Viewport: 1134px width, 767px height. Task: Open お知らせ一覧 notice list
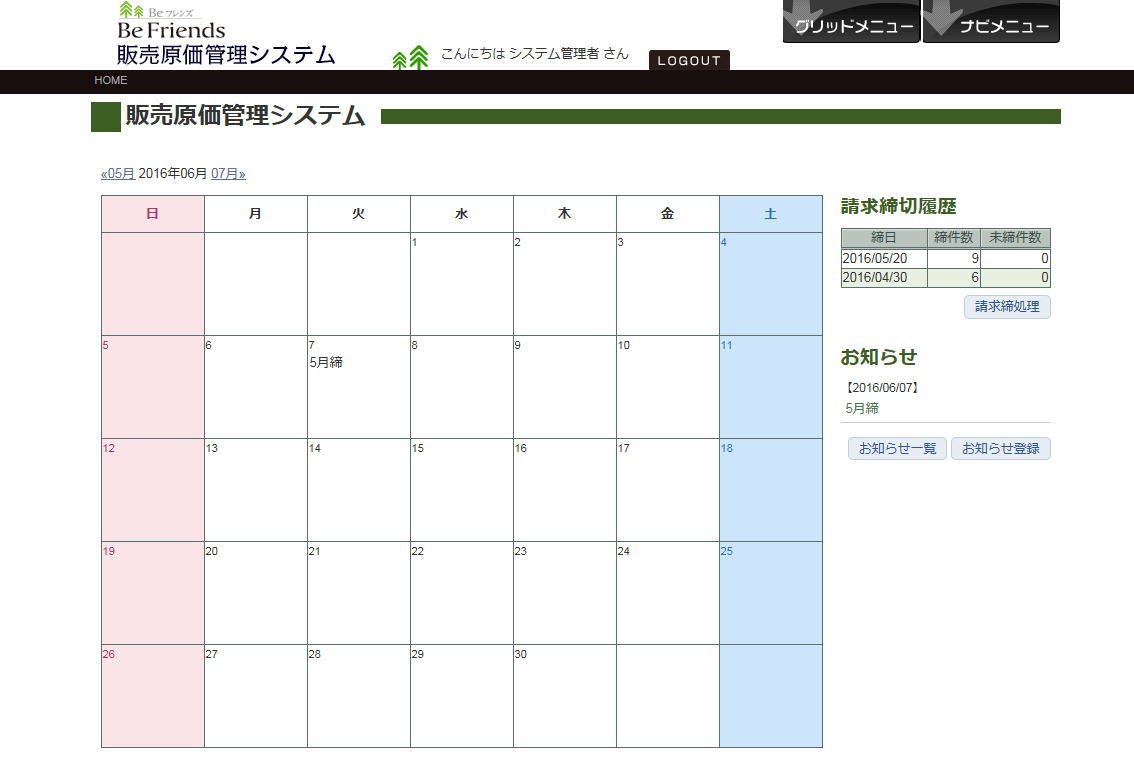click(x=898, y=448)
